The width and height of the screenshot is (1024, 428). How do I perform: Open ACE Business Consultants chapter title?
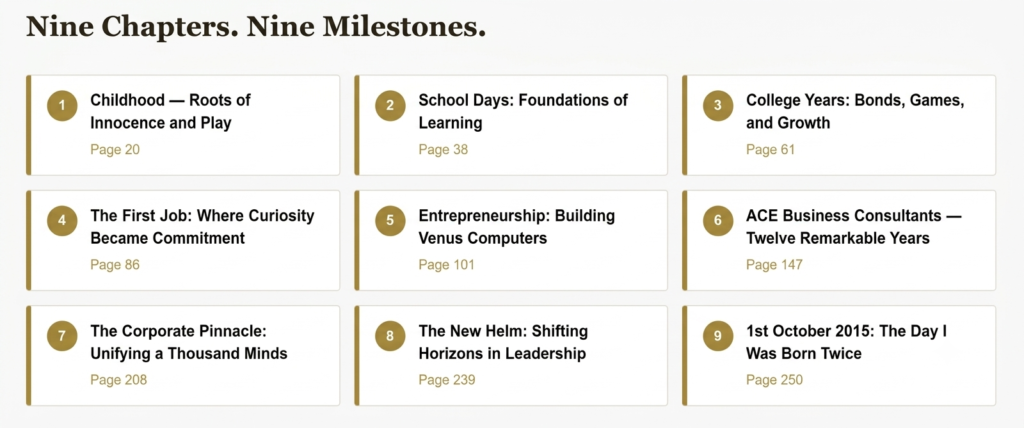tap(854, 227)
